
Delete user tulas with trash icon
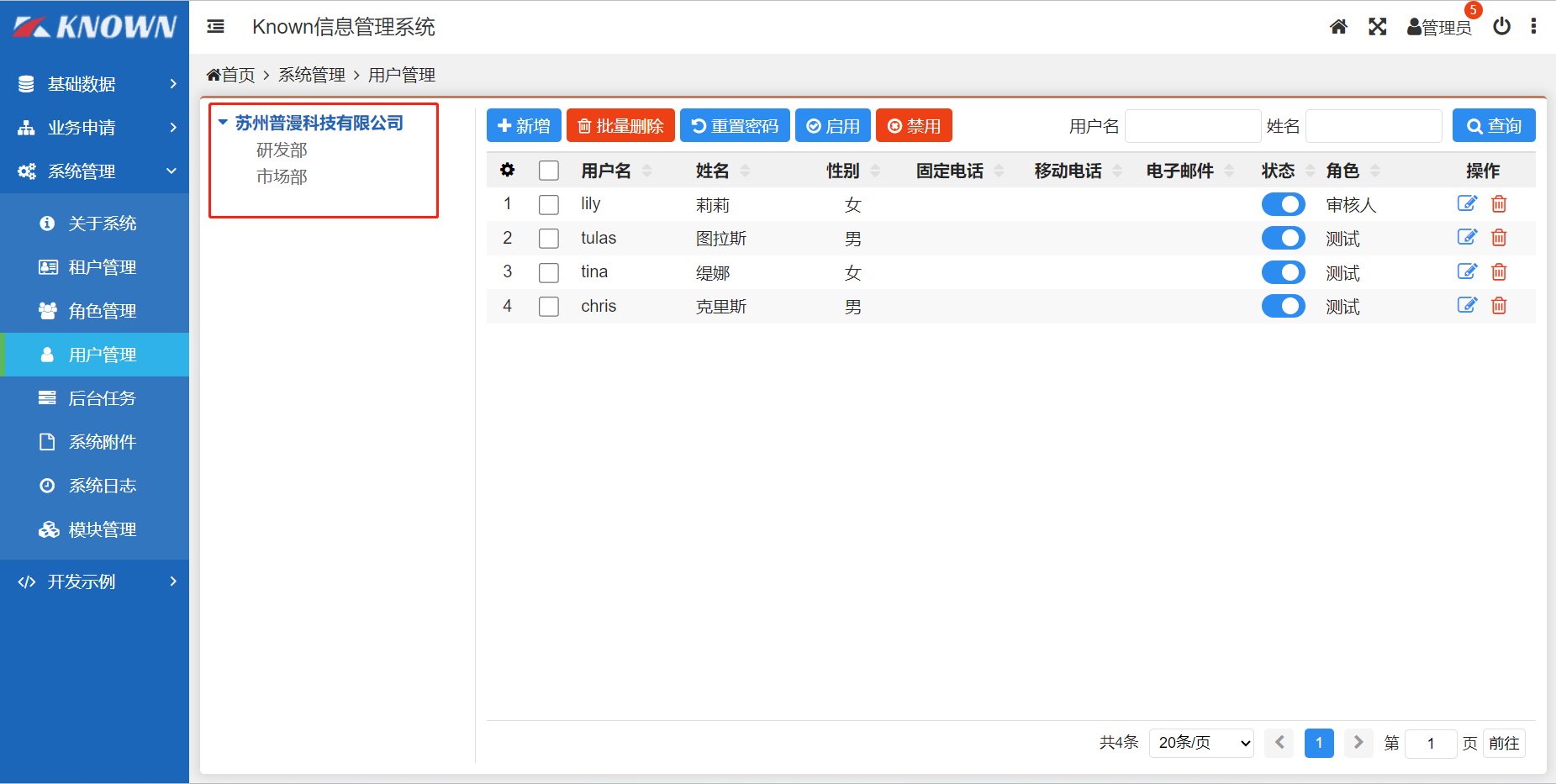(x=1499, y=238)
